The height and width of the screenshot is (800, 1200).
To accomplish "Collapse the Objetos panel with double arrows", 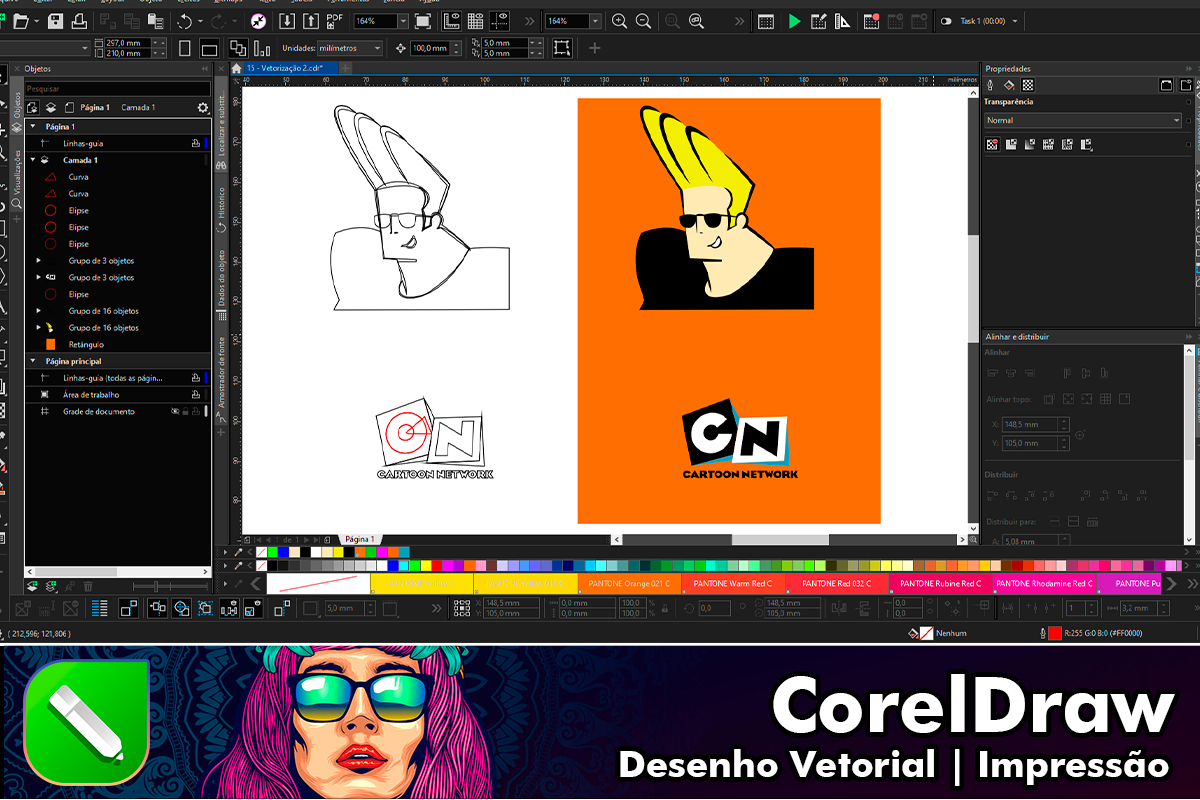I will point(205,69).
